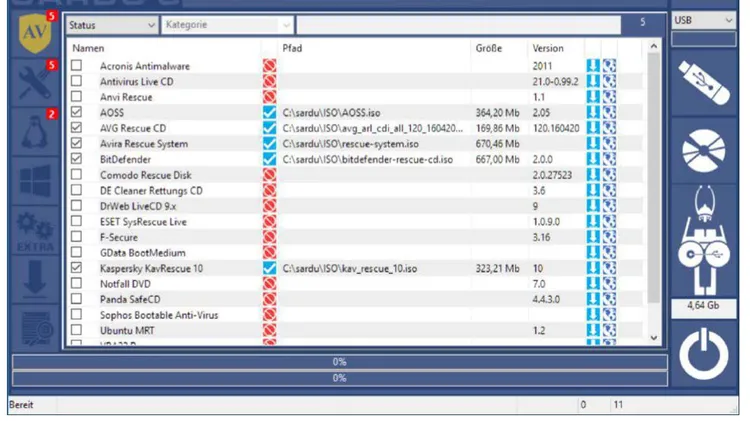
Task: Click the Bereit status bar text
Action: click(21, 405)
